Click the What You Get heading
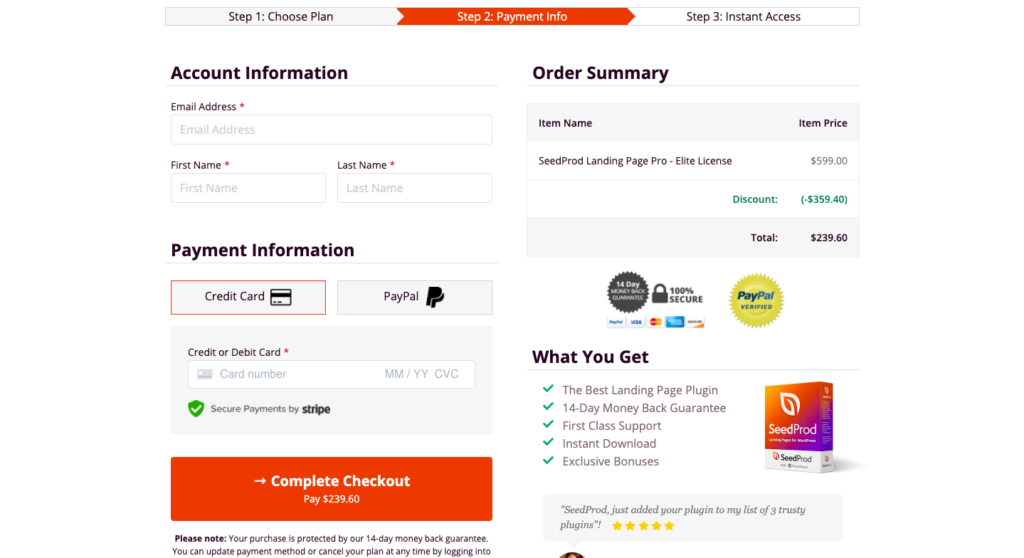Image resolution: width=1024 pixels, height=558 pixels. [x=590, y=357]
